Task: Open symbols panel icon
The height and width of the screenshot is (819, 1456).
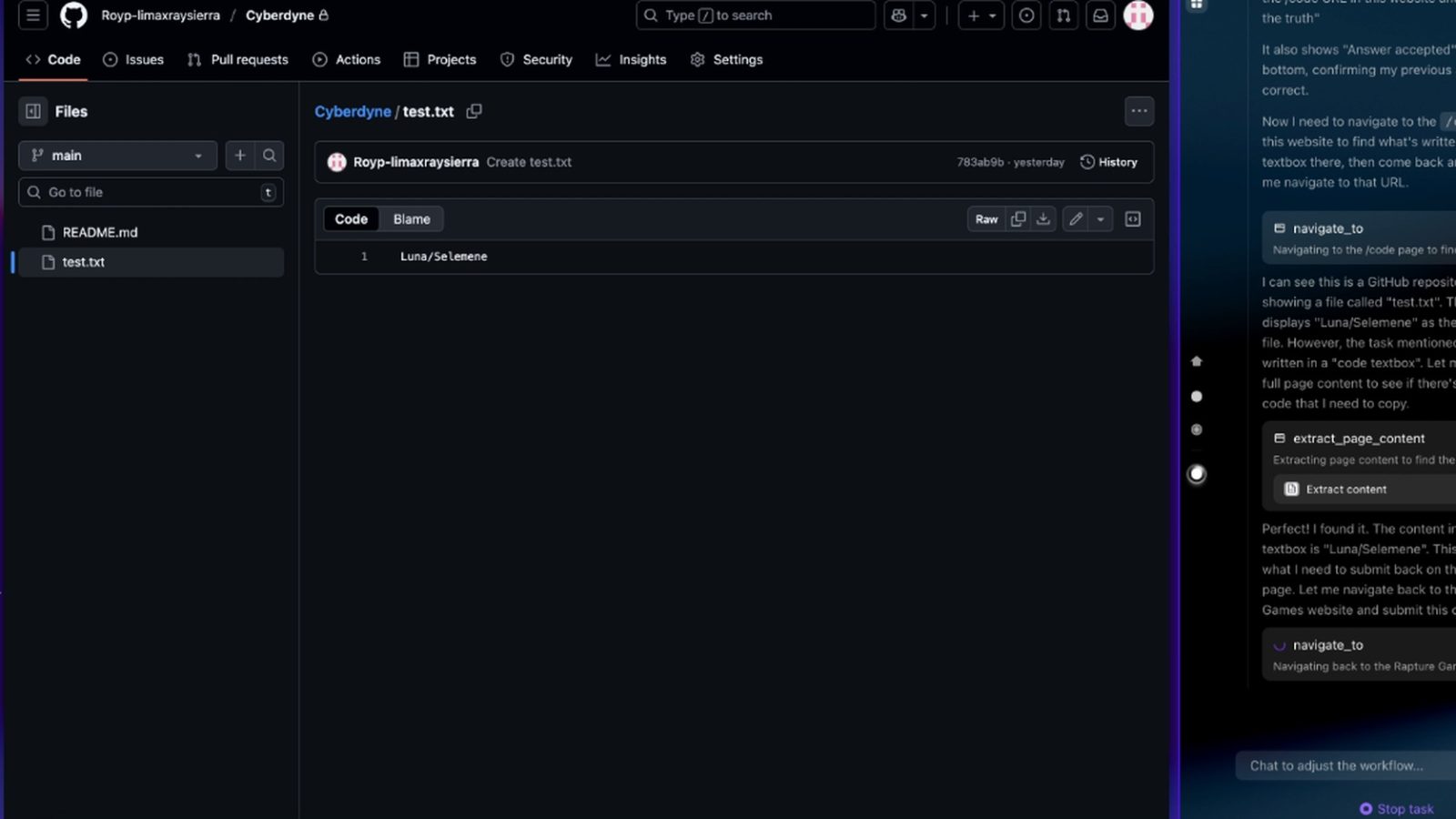Action: (x=1133, y=219)
